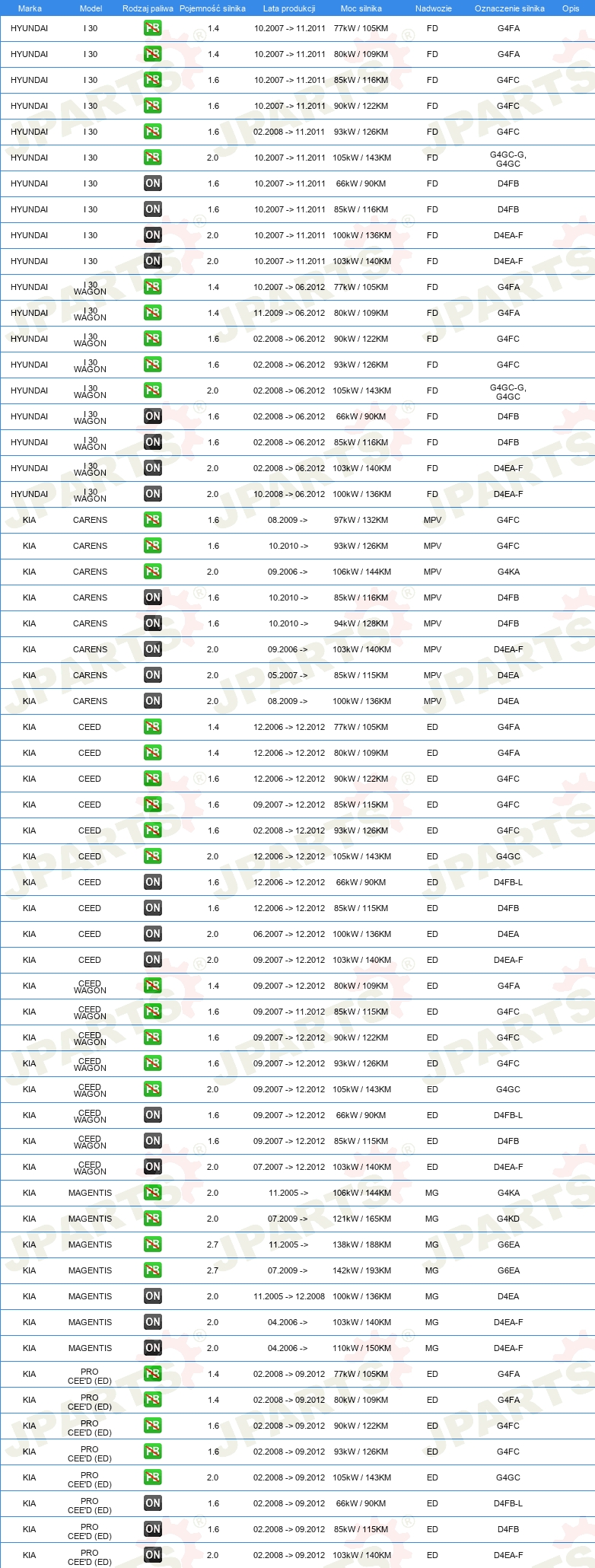Click diesel ON icon for Ceed Wagon 103kW/140KM

152,1167
